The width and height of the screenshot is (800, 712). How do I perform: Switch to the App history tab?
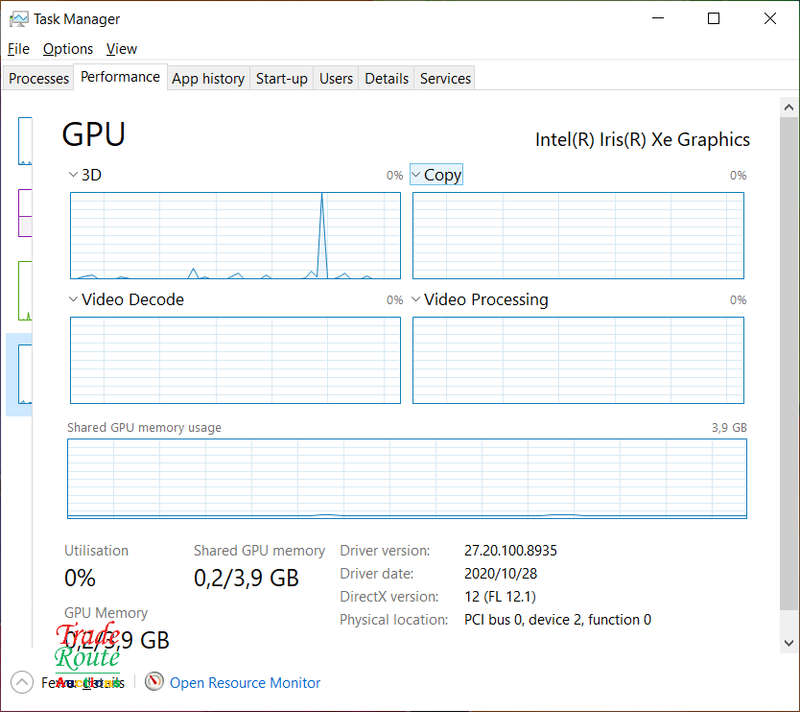tap(208, 79)
